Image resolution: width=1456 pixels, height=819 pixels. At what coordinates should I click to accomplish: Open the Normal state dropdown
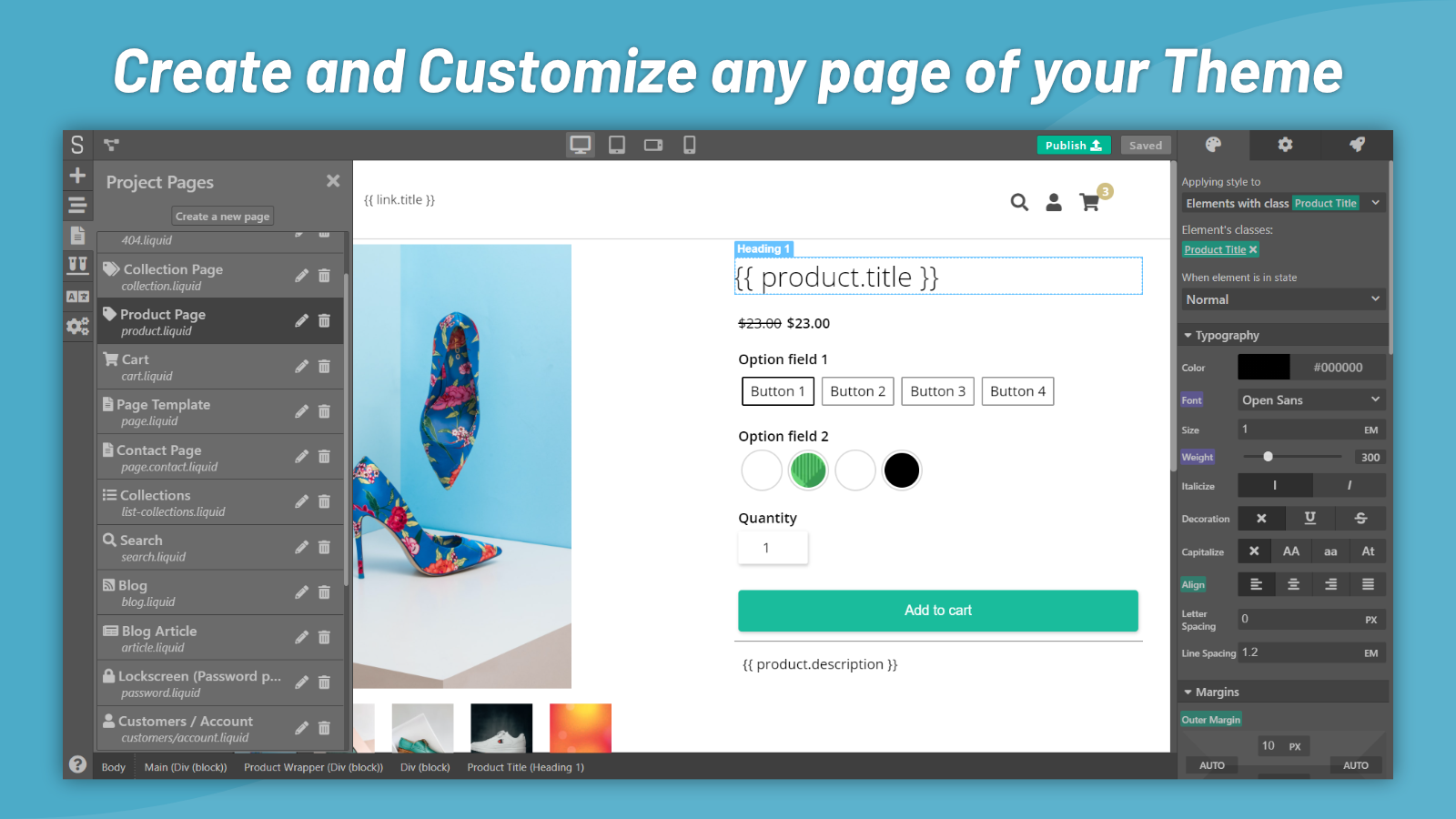click(1282, 298)
